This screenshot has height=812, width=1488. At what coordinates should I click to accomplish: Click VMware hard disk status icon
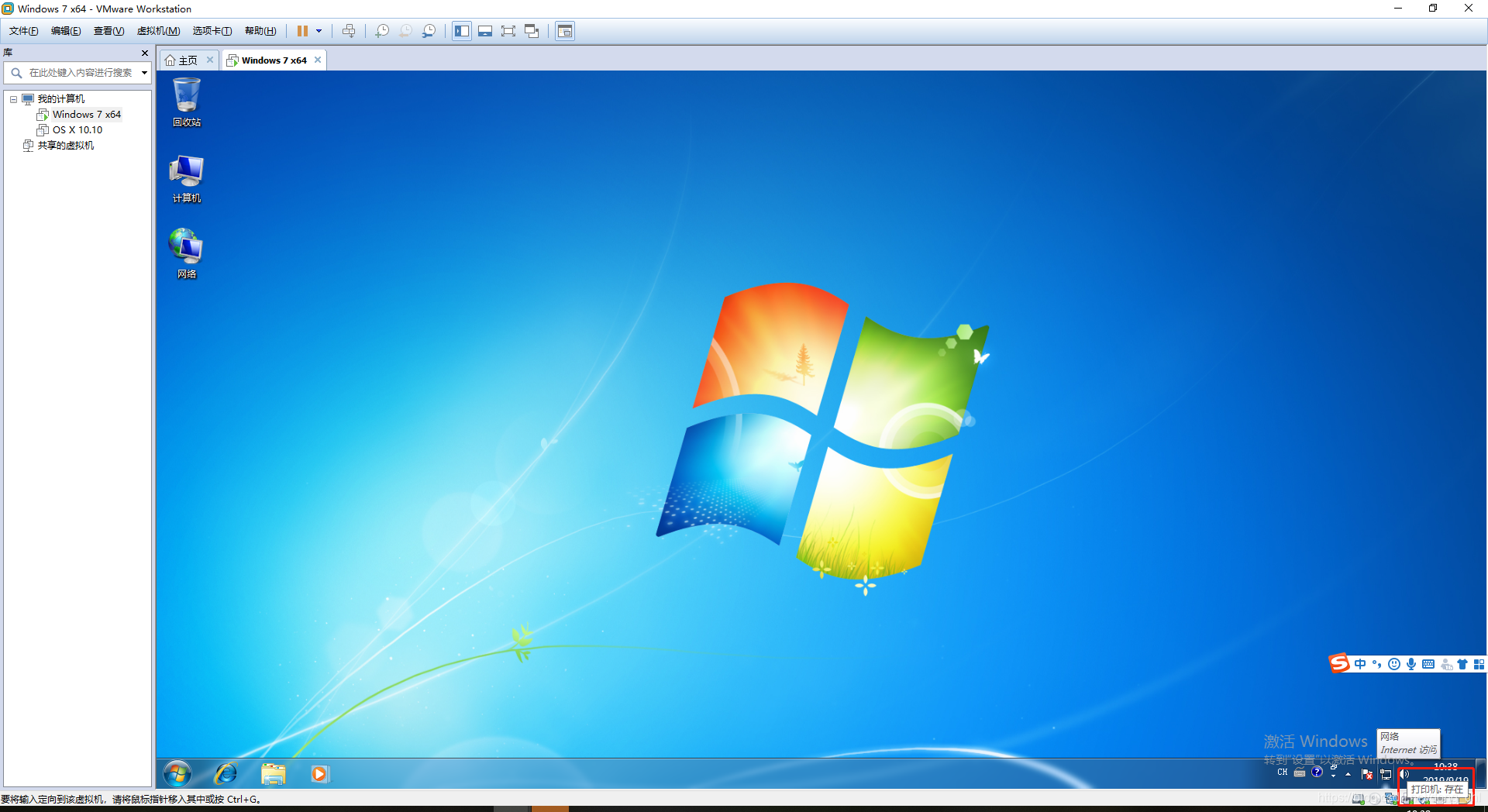pyautogui.click(x=1358, y=800)
